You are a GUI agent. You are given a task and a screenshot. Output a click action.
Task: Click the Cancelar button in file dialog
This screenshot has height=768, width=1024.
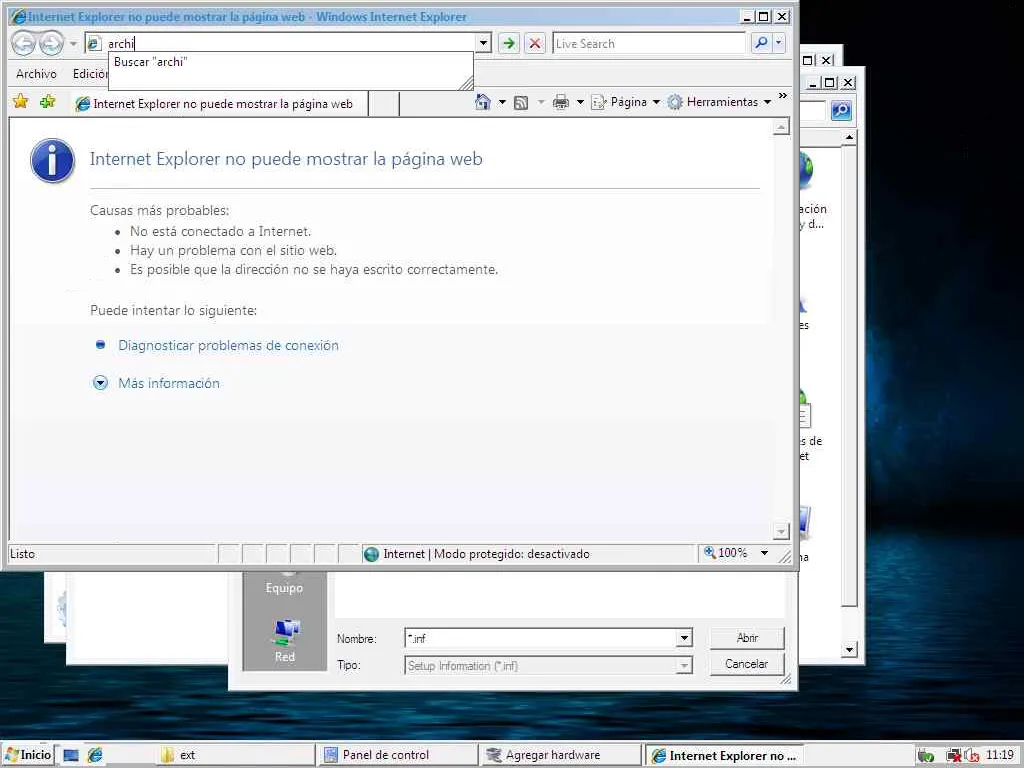[747, 664]
